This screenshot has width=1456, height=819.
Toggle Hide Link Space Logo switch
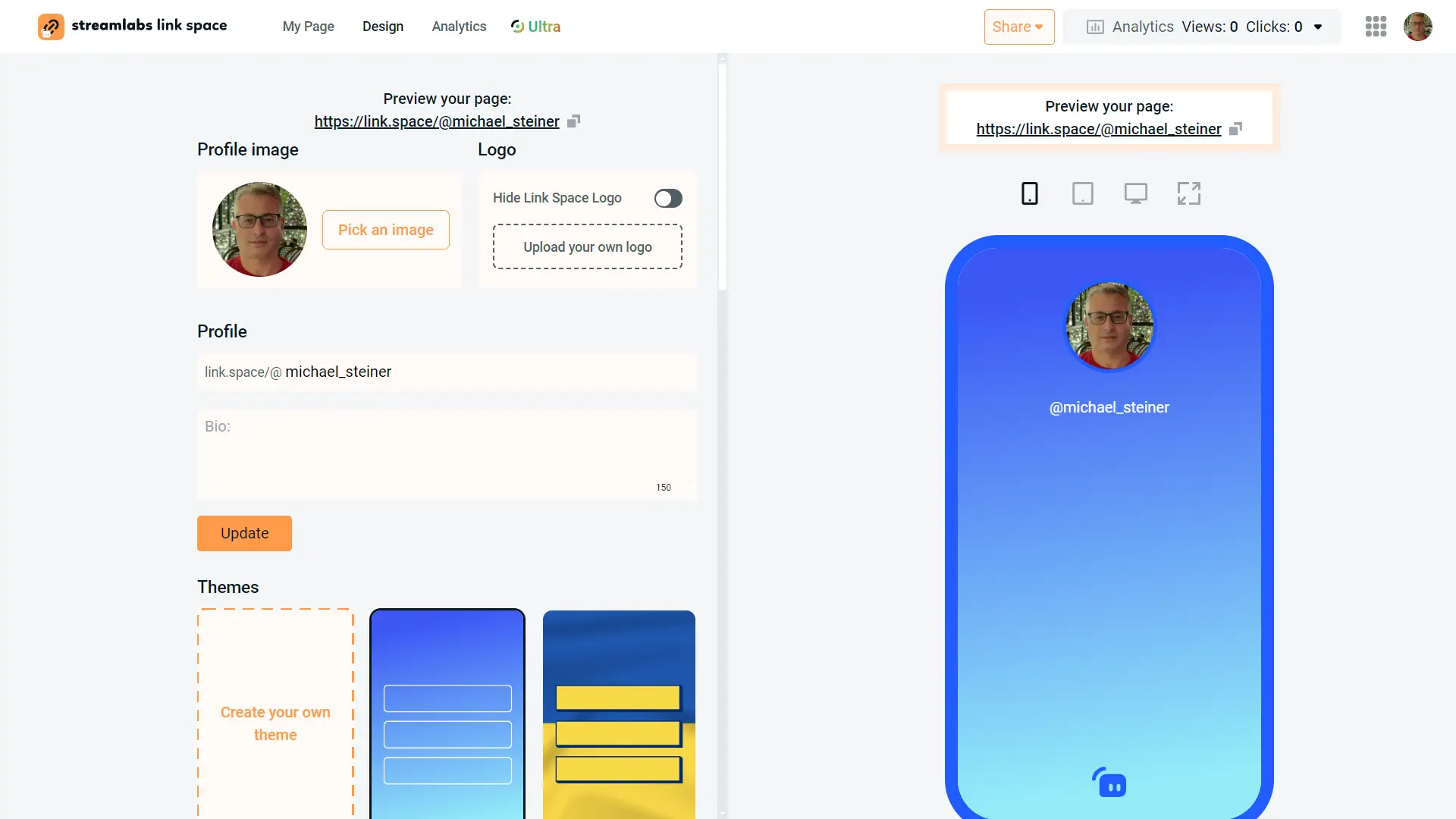click(667, 197)
